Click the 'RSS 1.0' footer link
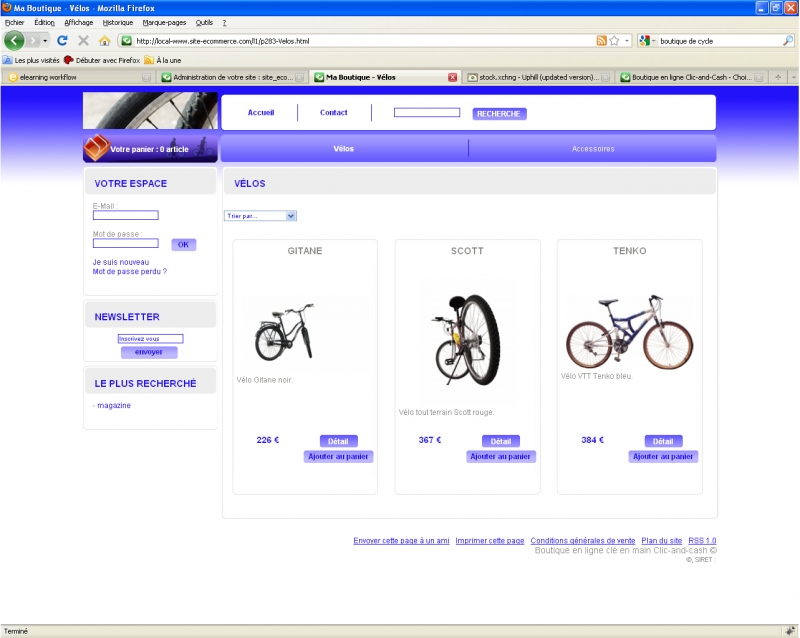The height and width of the screenshot is (638, 800). coord(702,541)
